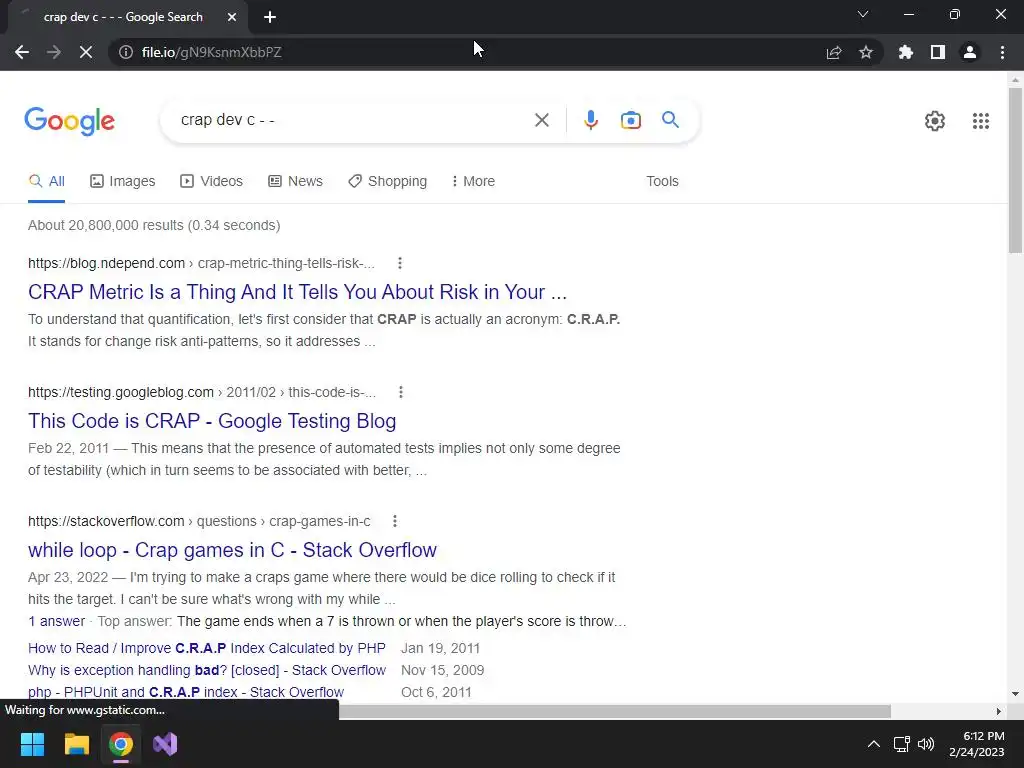Click the Google logo
Image resolution: width=1024 pixels, height=768 pixels.
pyautogui.click(x=70, y=121)
